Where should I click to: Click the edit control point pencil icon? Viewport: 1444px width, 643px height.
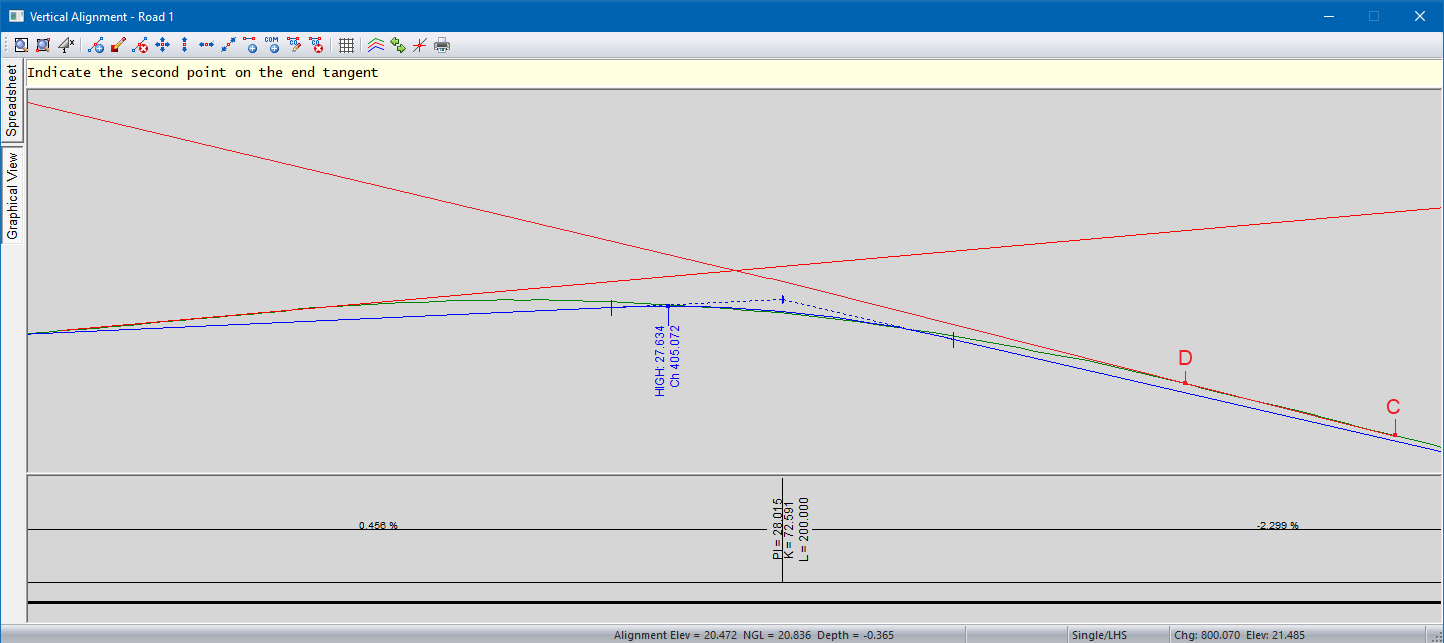click(294, 45)
